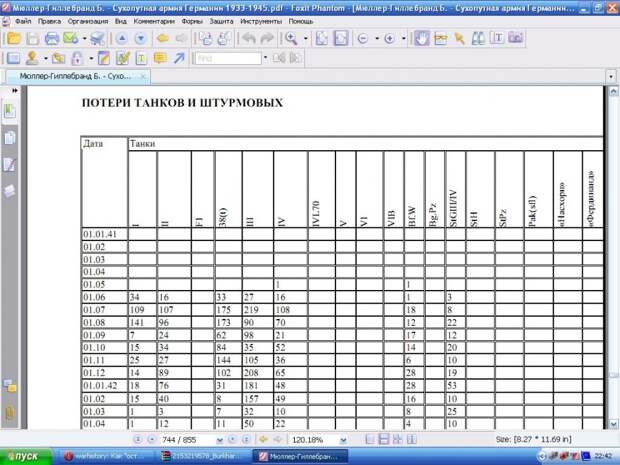Open the Attachments side panel icon
Image resolution: width=620 pixels, height=465 pixels.
(9, 413)
